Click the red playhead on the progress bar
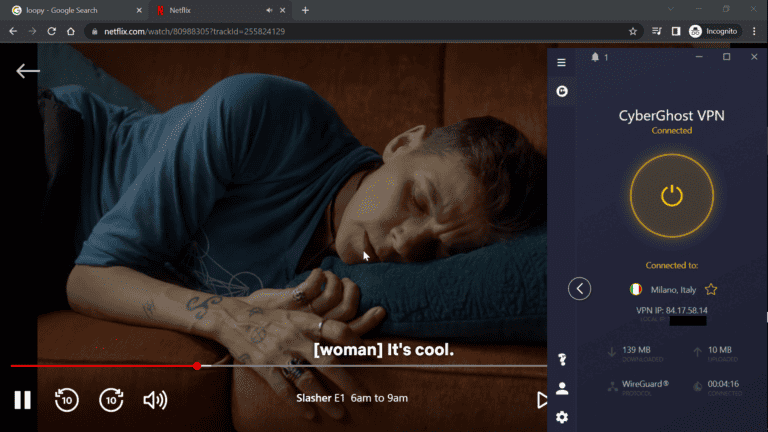 click(x=197, y=366)
